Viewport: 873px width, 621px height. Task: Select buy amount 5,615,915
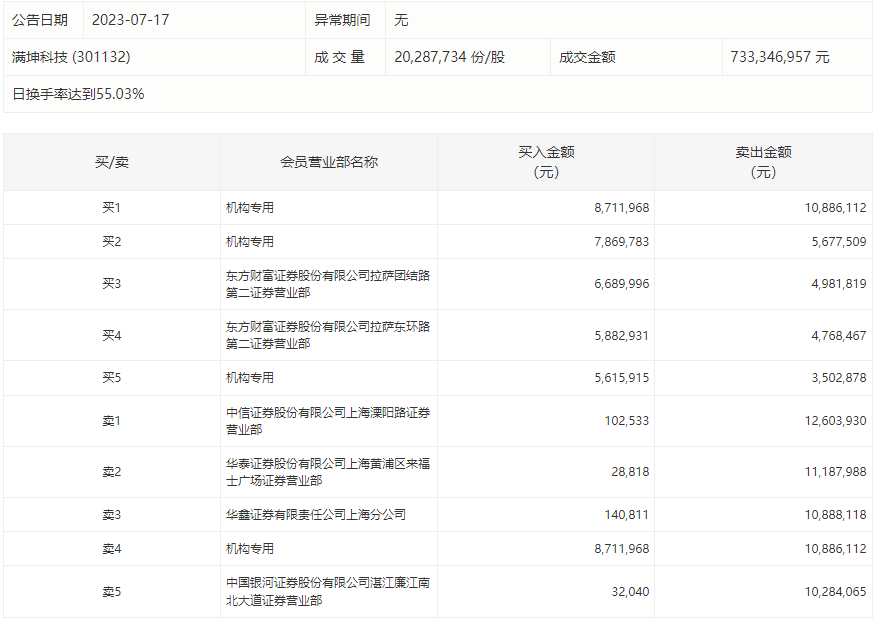[x=621, y=378]
